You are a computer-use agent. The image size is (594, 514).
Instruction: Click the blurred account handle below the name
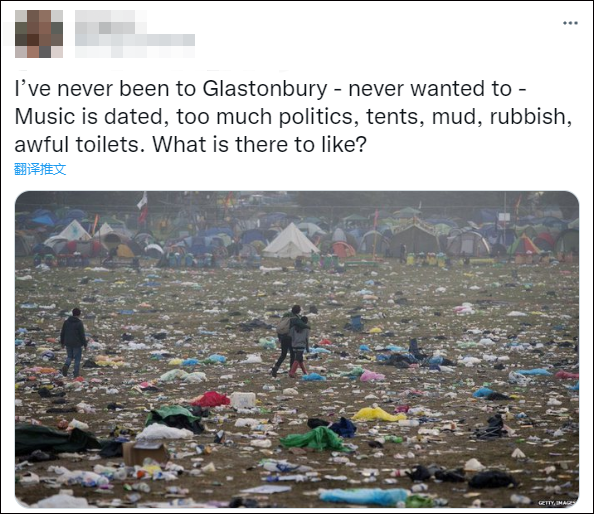(x=135, y=45)
